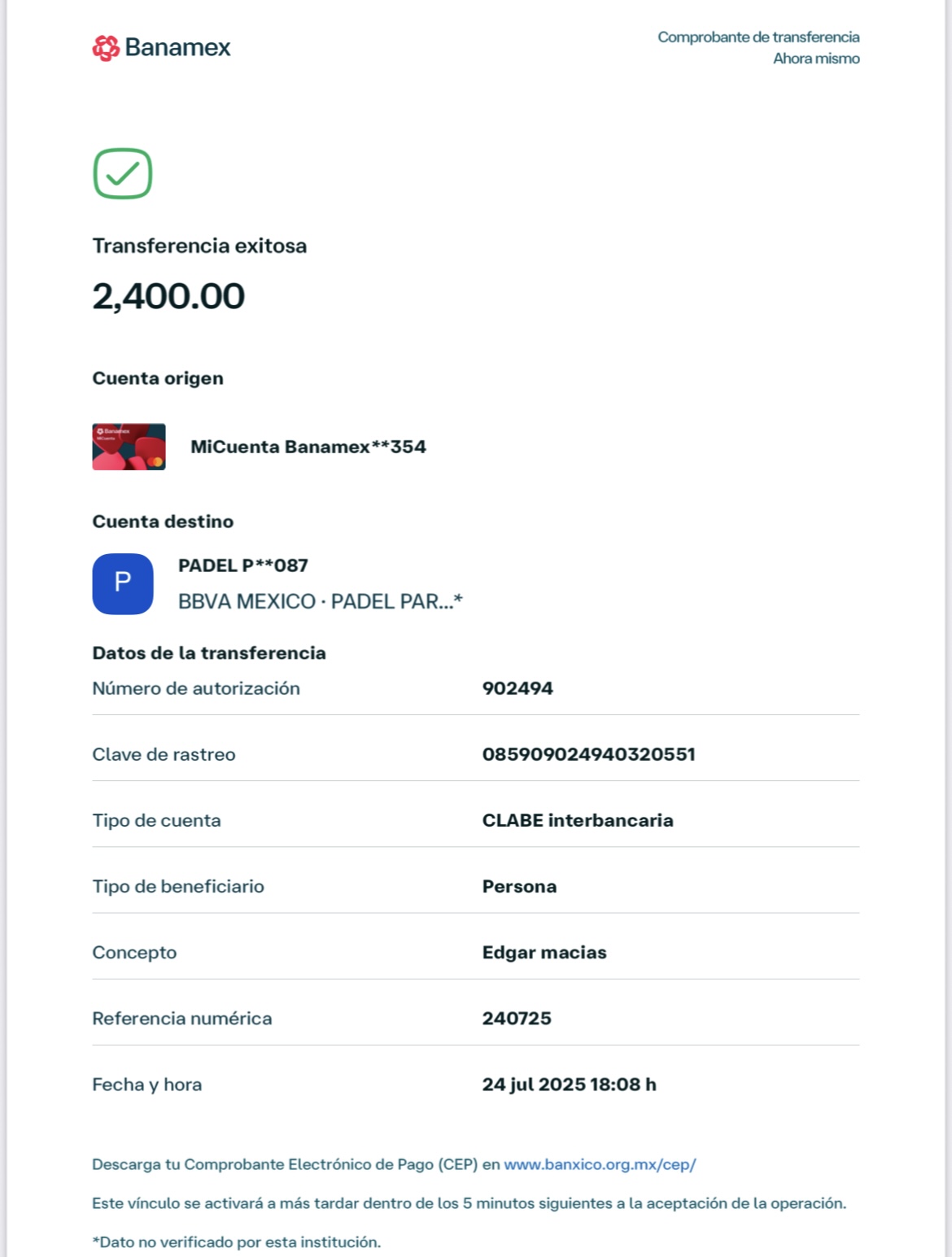This screenshot has width=952, height=1257.
Task: Click the CLABE interbancaria account type
Action: click(x=578, y=820)
